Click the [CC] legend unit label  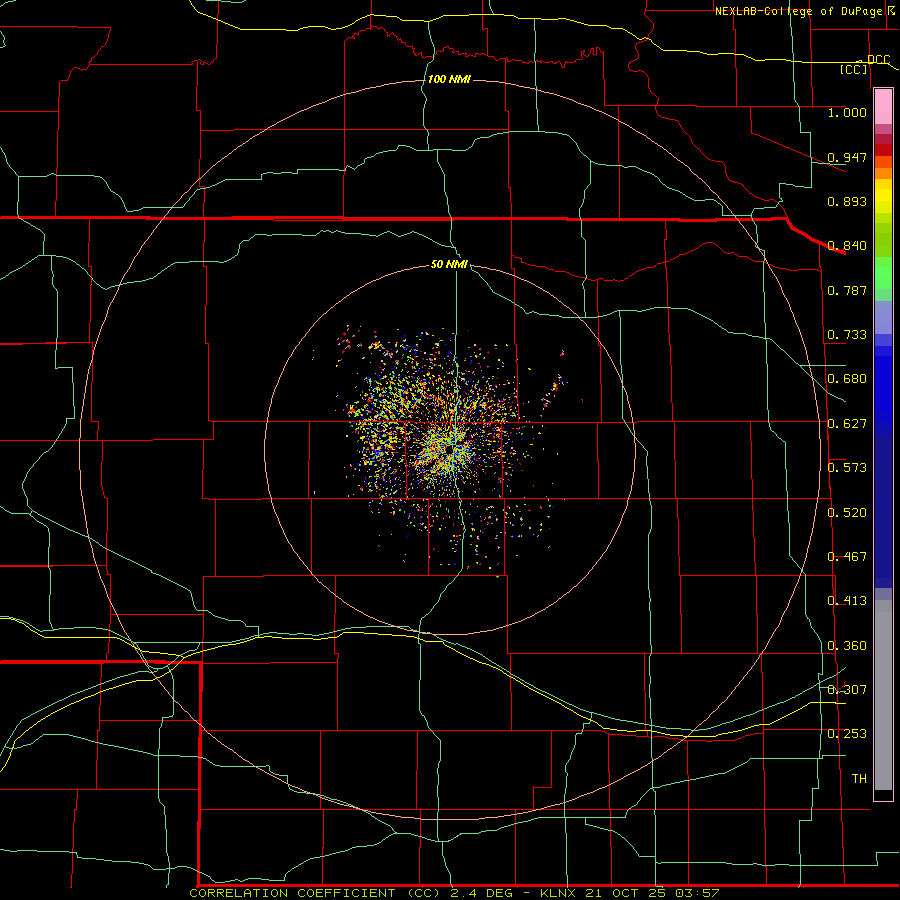click(x=854, y=69)
